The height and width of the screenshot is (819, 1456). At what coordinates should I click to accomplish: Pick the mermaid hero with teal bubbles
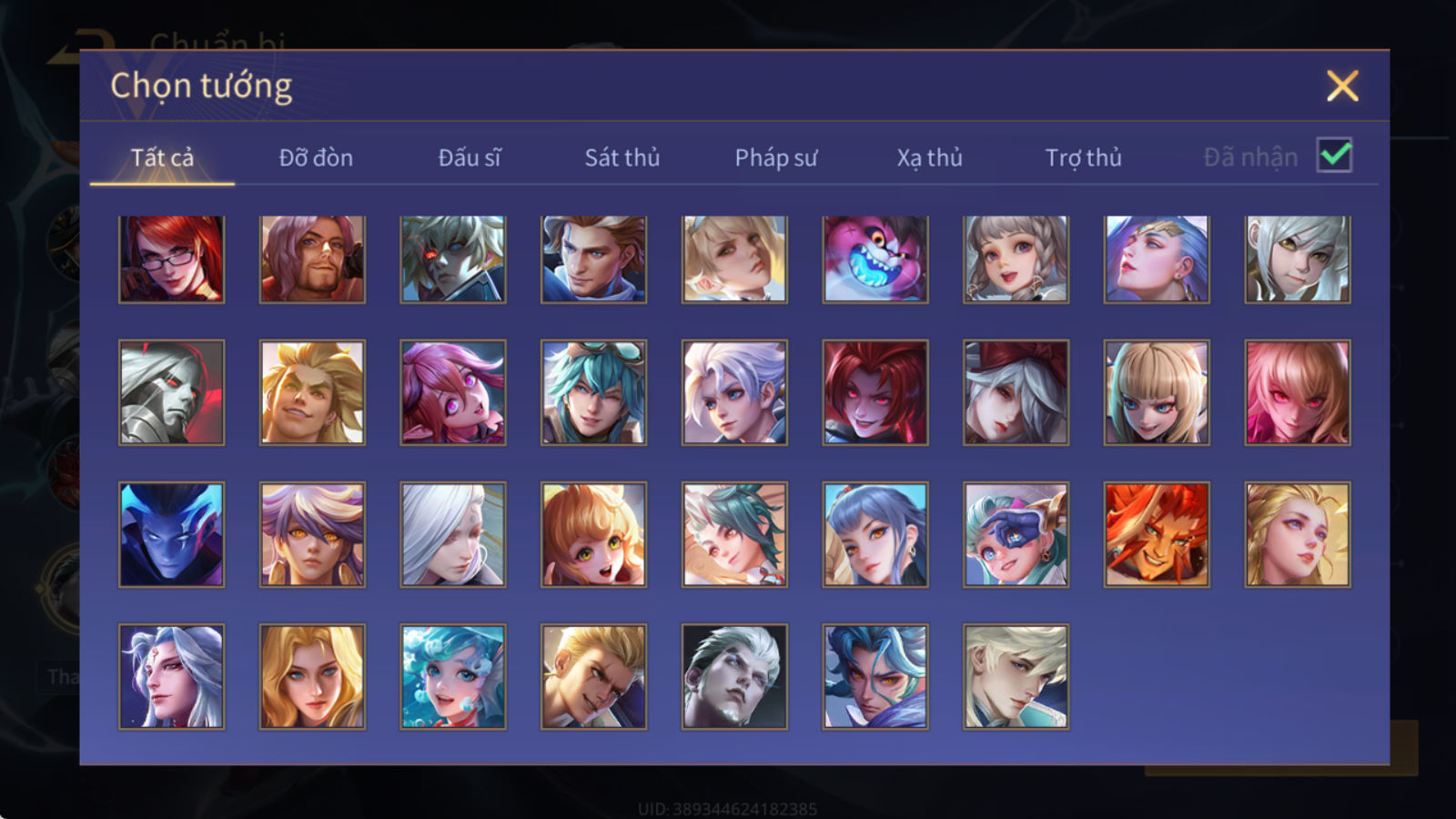453,676
